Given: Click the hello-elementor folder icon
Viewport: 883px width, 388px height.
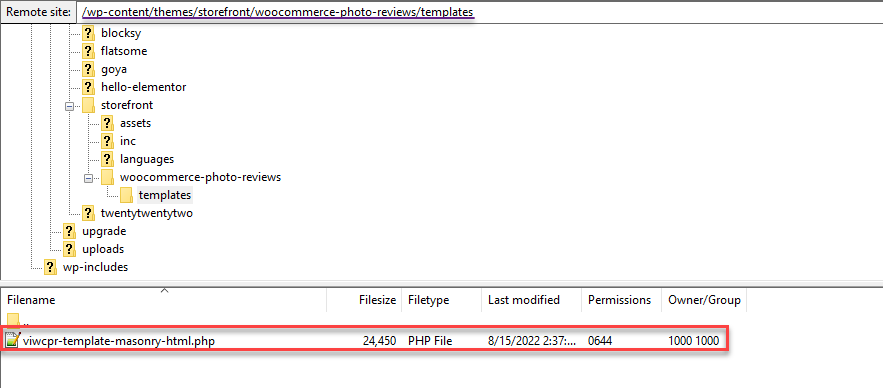Looking at the screenshot, I should coord(88,87).
